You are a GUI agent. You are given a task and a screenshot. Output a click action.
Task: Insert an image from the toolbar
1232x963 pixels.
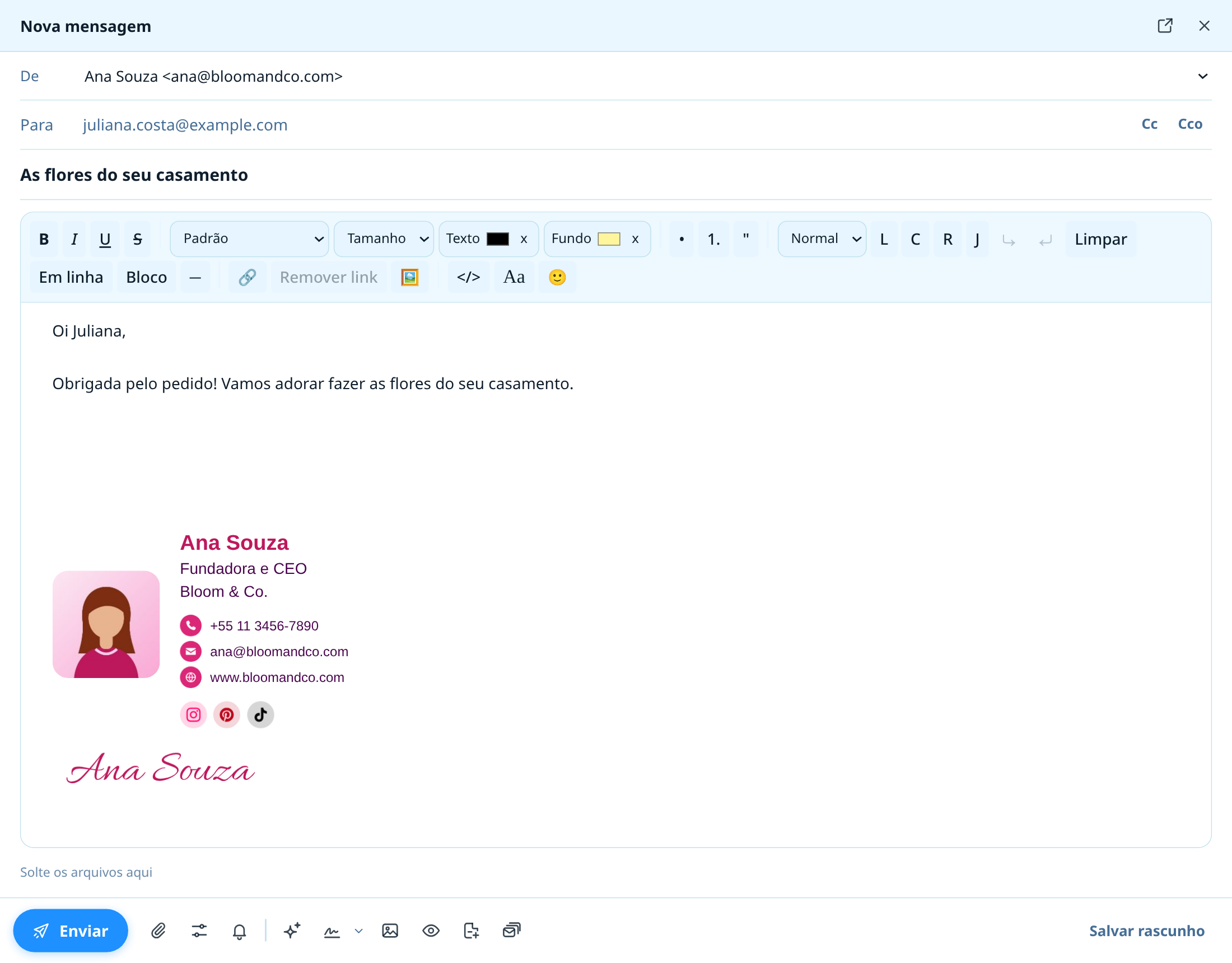pos(409,277)
